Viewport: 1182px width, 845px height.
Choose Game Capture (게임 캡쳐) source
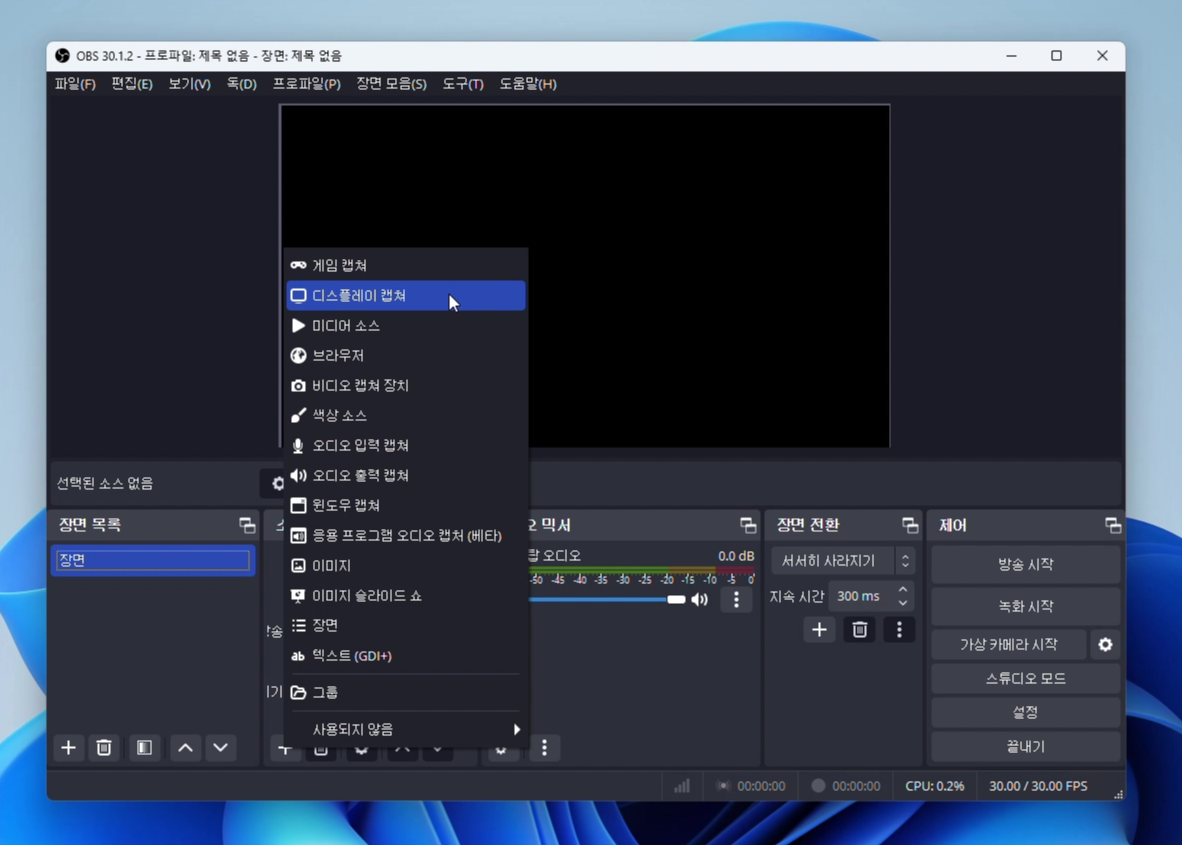click(406, 265)
